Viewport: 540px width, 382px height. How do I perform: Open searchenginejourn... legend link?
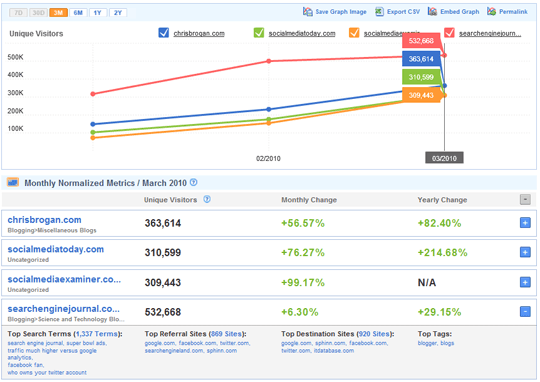(490, 33)
